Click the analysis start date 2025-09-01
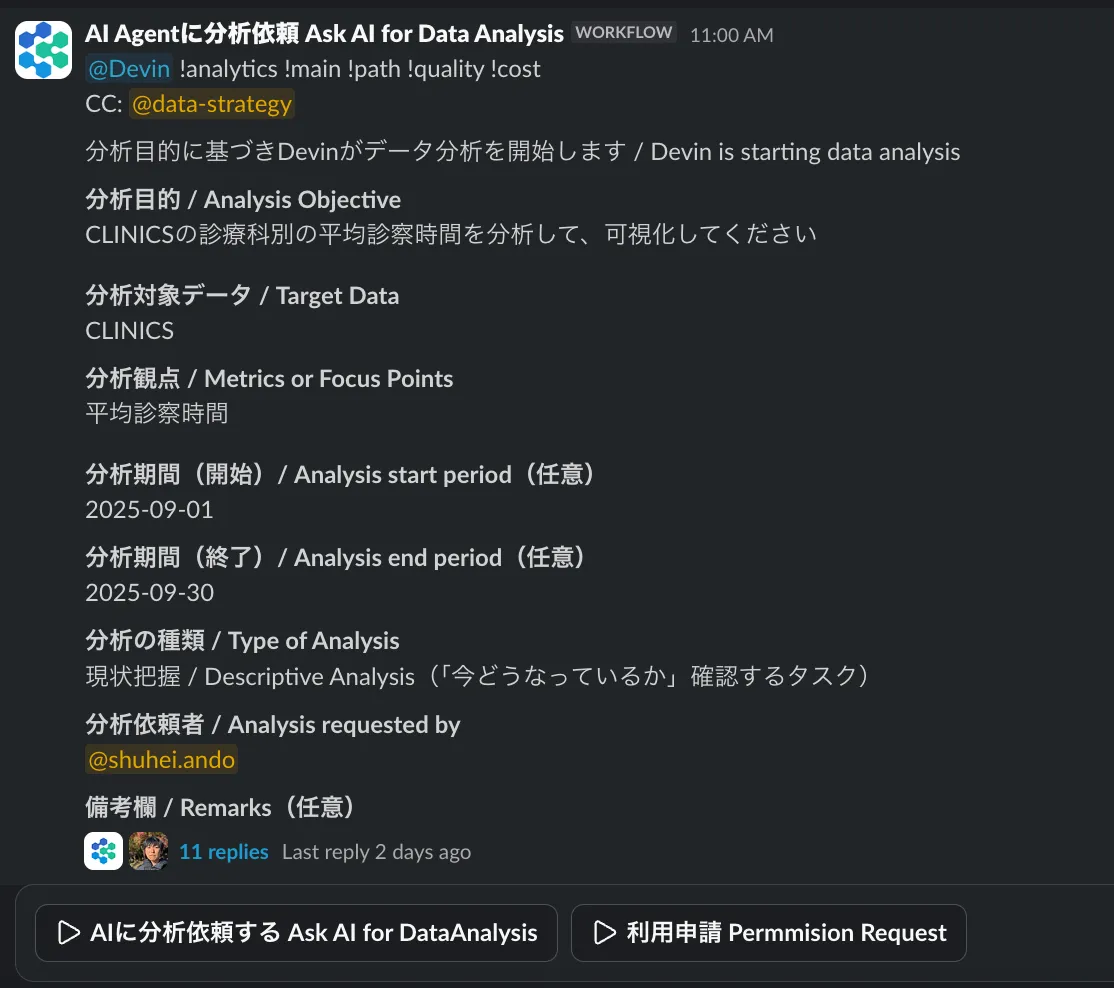This screenshot has width=1114, height=988. (149, 510)
